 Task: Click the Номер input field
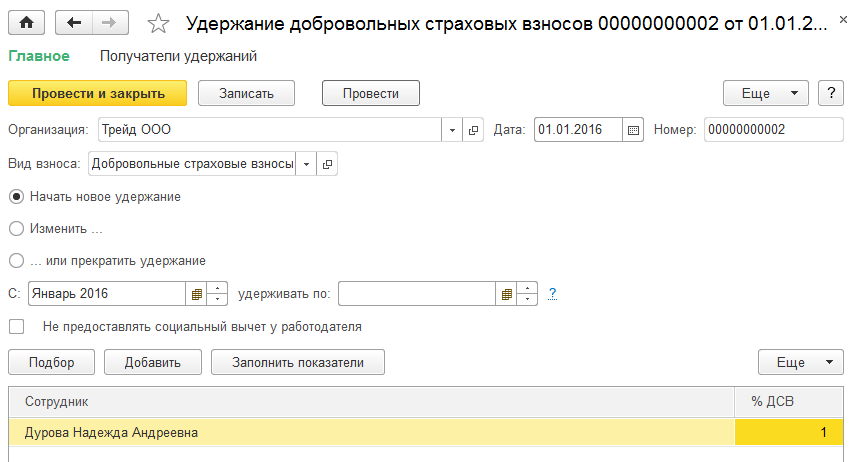click(x=773, y=130)
